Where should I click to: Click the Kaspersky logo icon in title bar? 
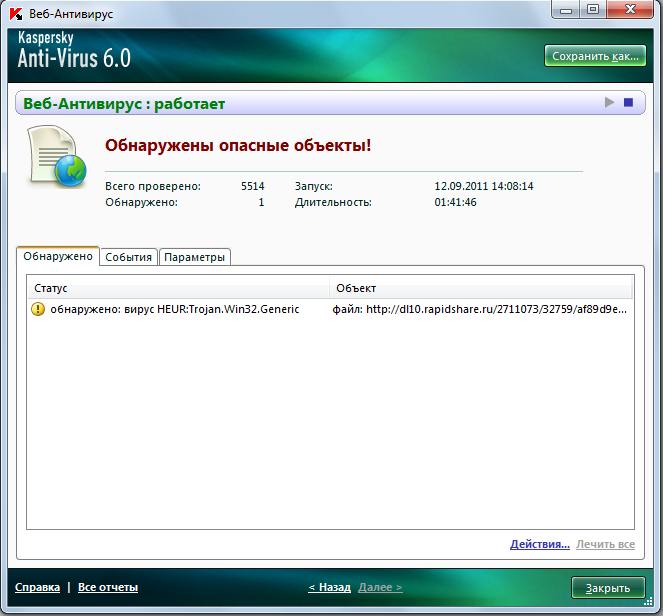pos(16,14)
